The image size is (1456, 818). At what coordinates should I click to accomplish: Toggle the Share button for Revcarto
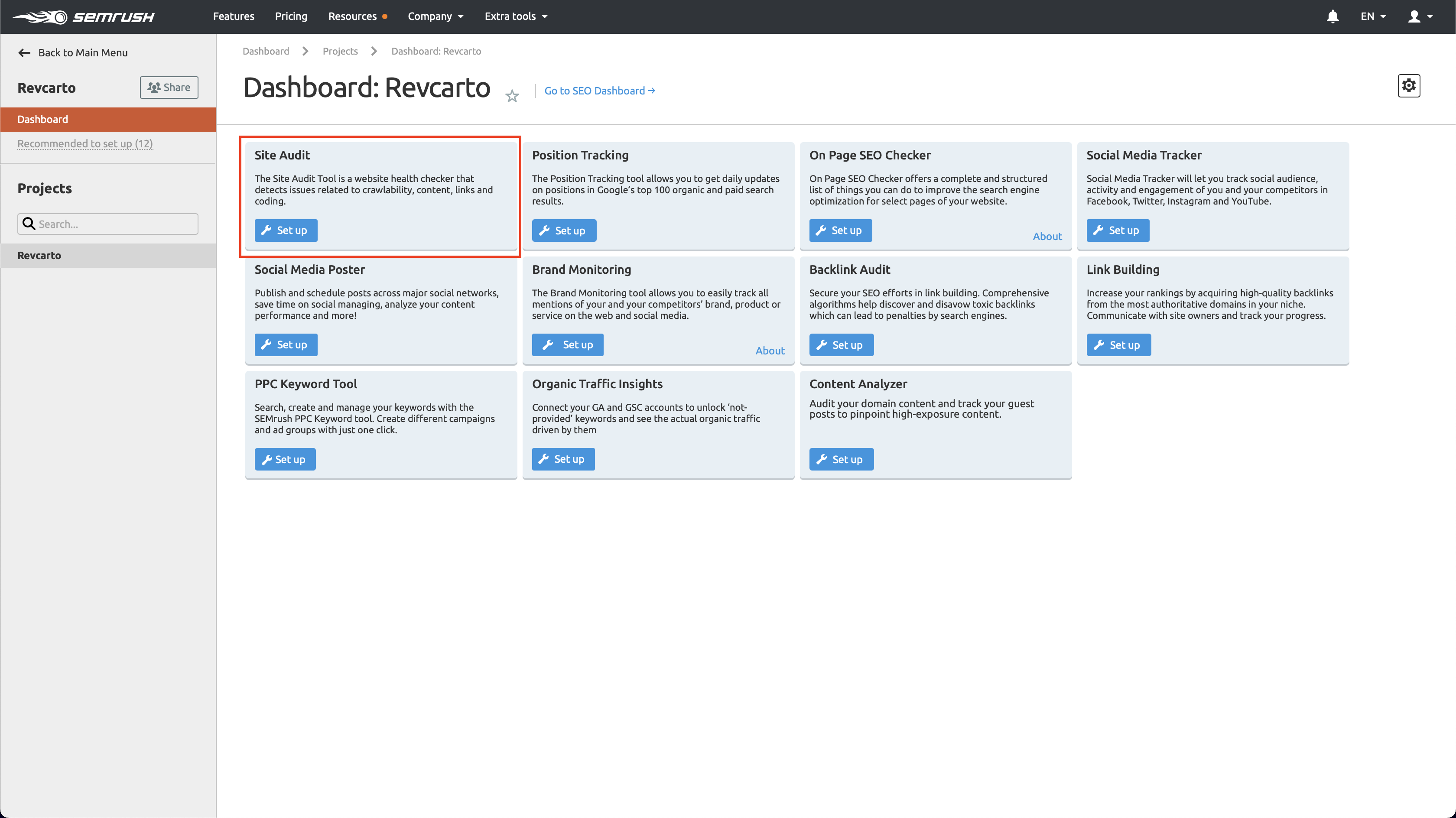(168, 87)
